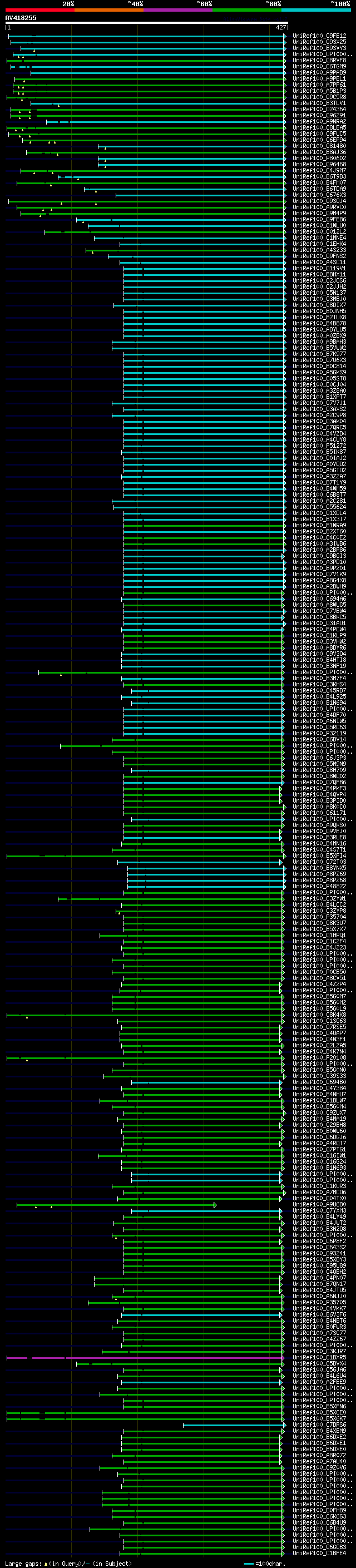Click hit label UniRef100_B6DXE2

[x=319, y=1437]
